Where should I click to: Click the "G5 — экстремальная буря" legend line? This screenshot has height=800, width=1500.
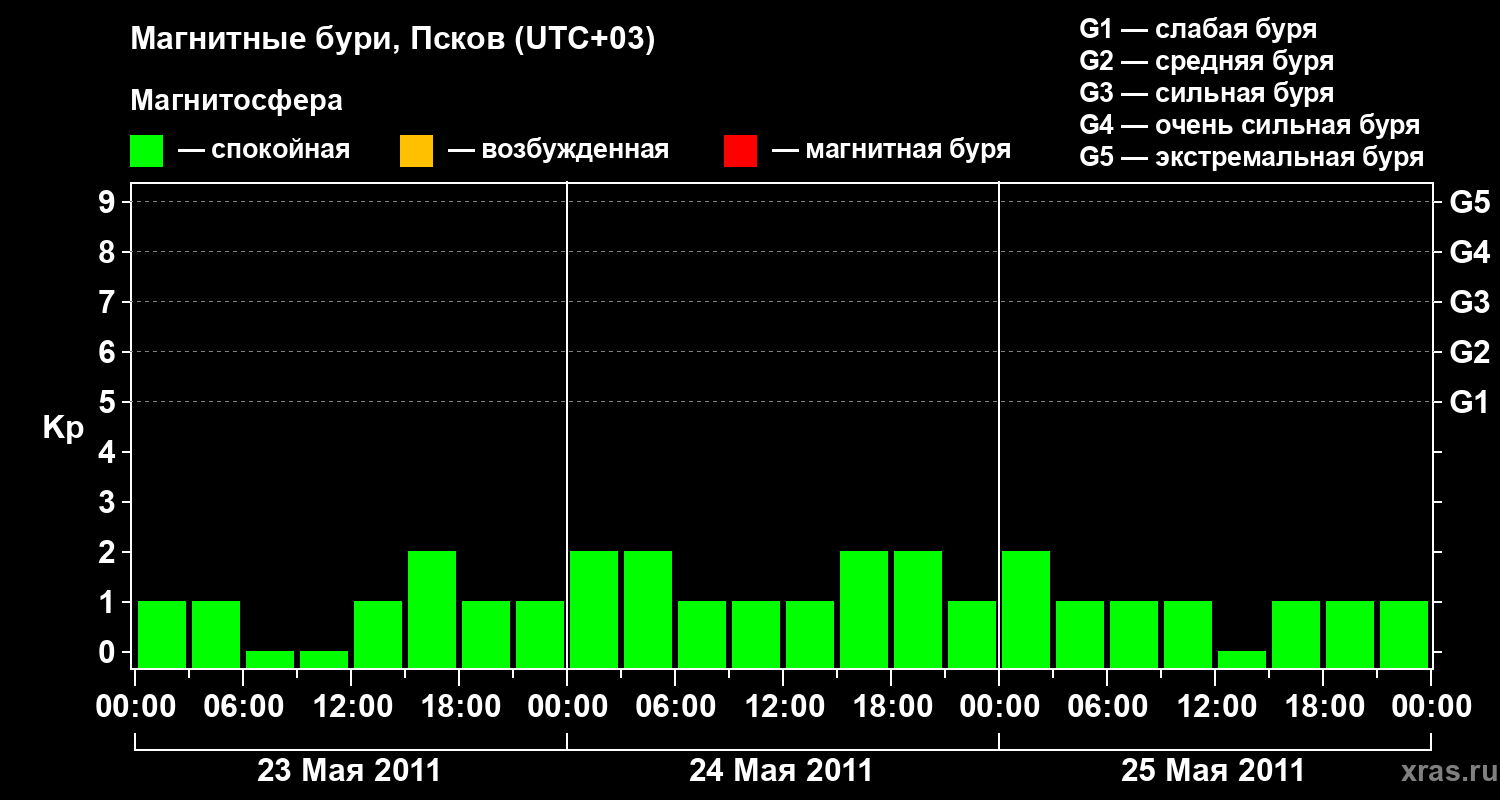pos(1251,157)
